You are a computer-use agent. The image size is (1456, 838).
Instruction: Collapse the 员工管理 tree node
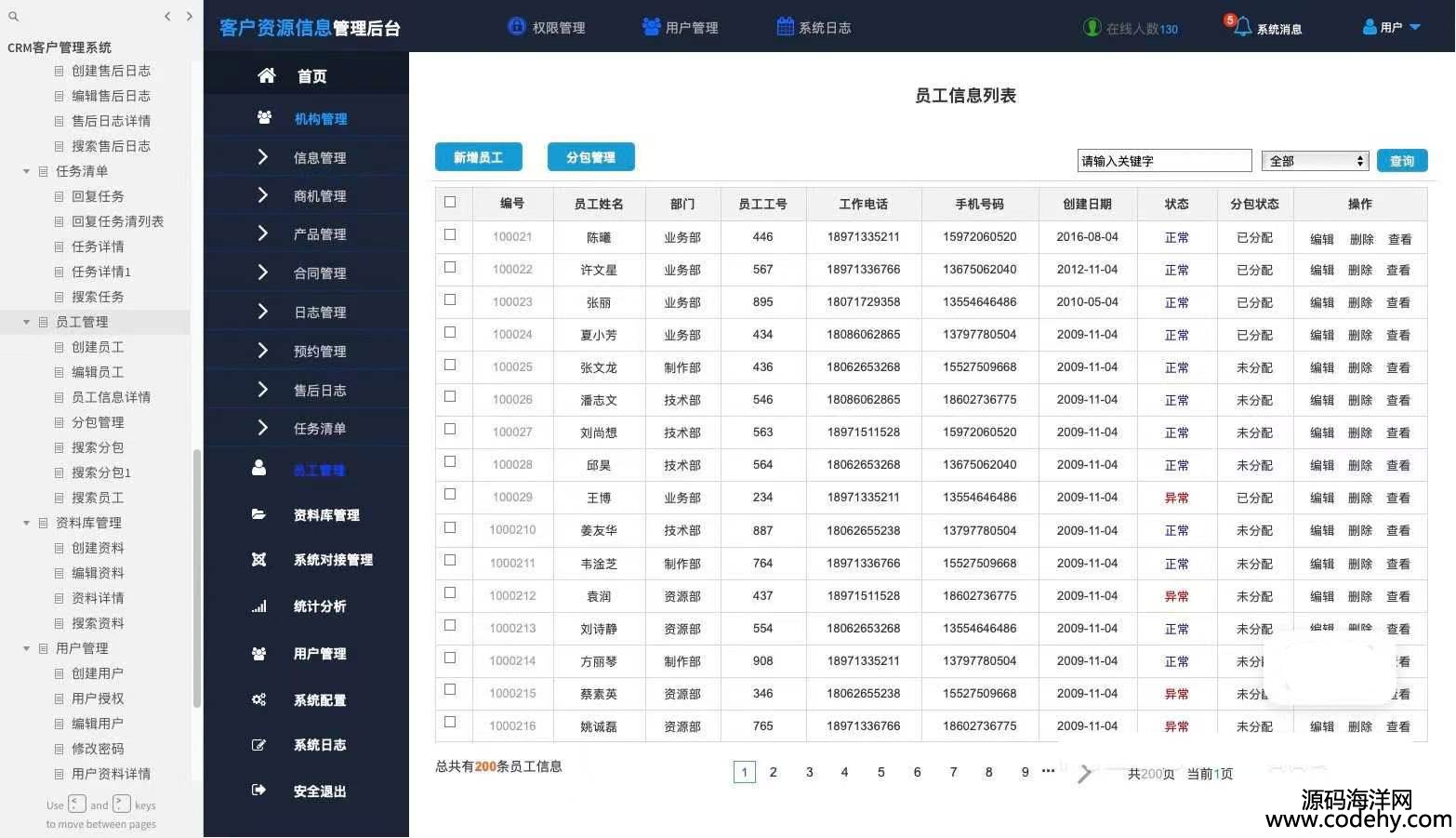point(26,322)
